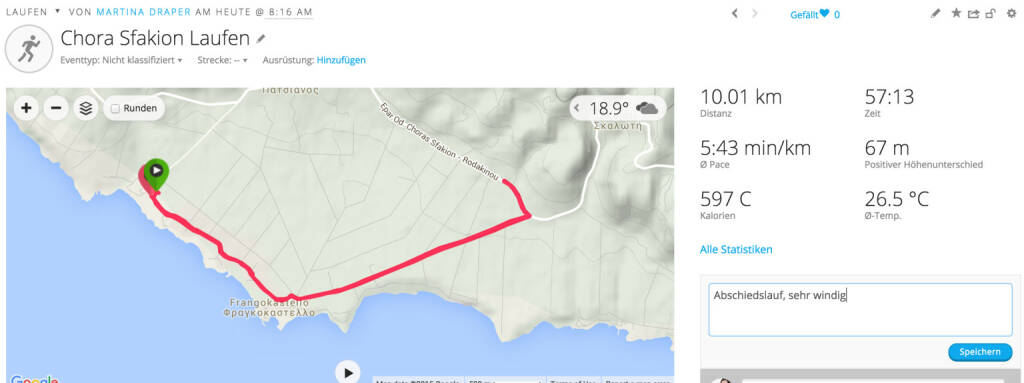Viewport: 1024px width, 383px height.
Task: Edit the activity title pencil icon
Action: point(261,39)
